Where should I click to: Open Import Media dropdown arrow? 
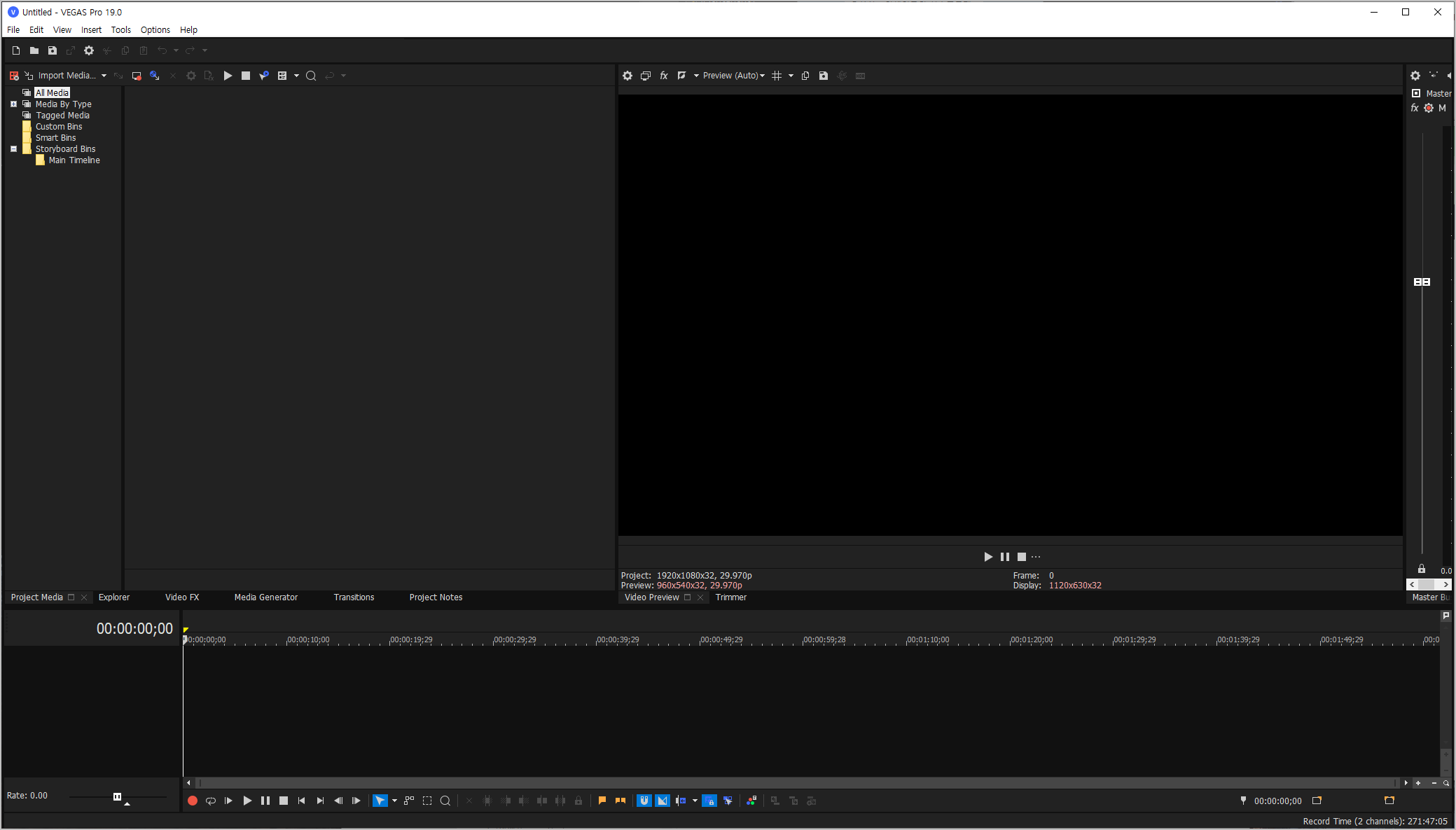click(x=104, y=76)
